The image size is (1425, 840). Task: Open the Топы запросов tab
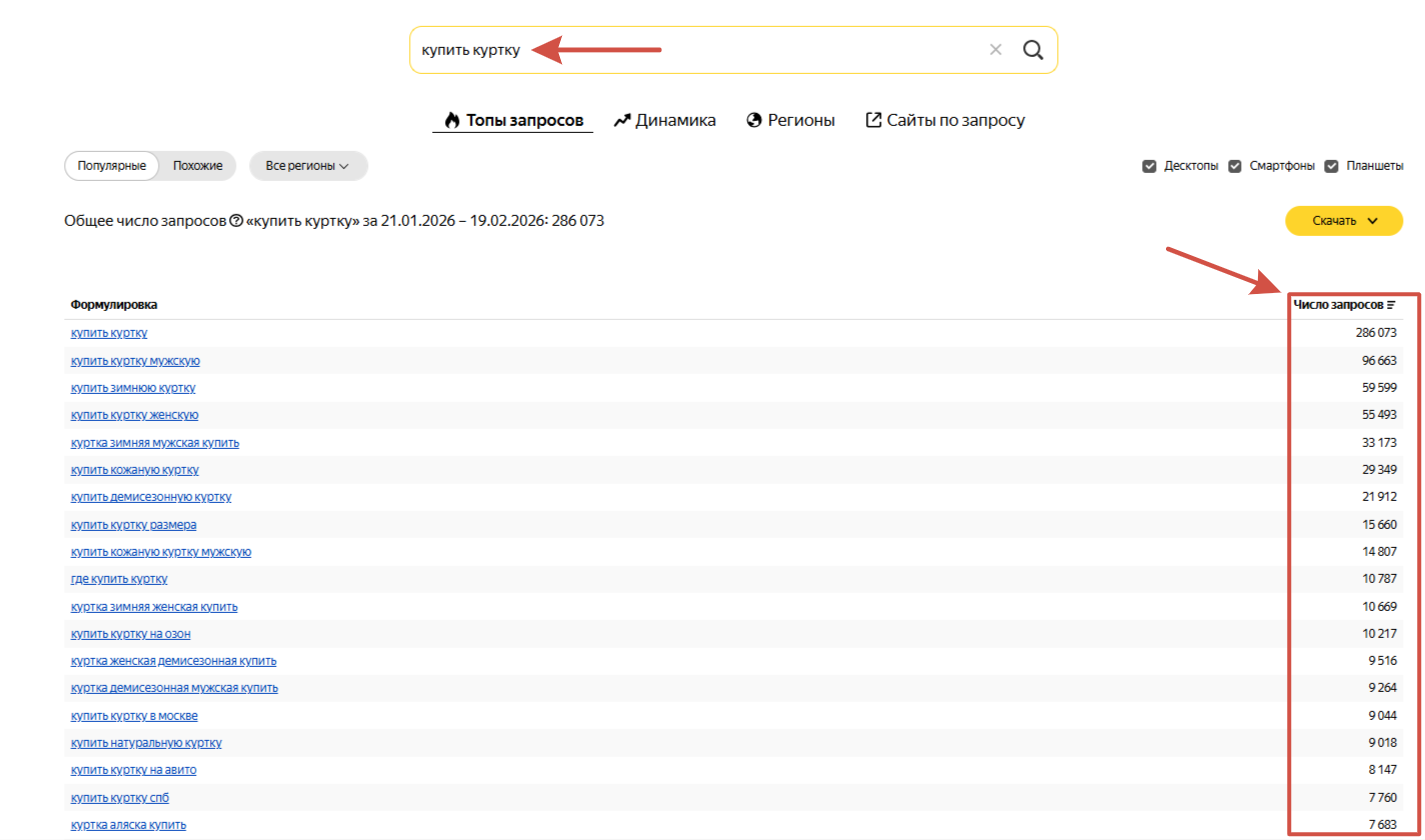pos(513,120)
